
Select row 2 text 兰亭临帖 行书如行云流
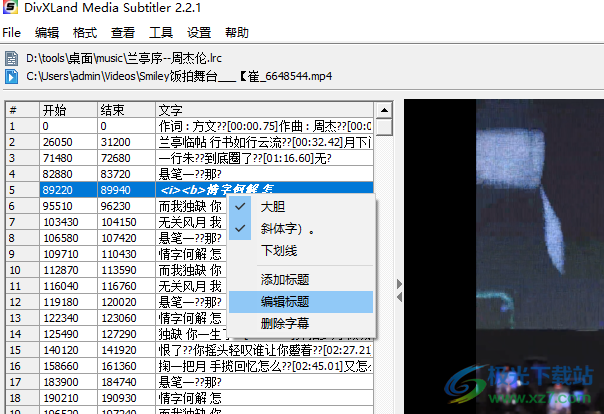coord(264,142)
